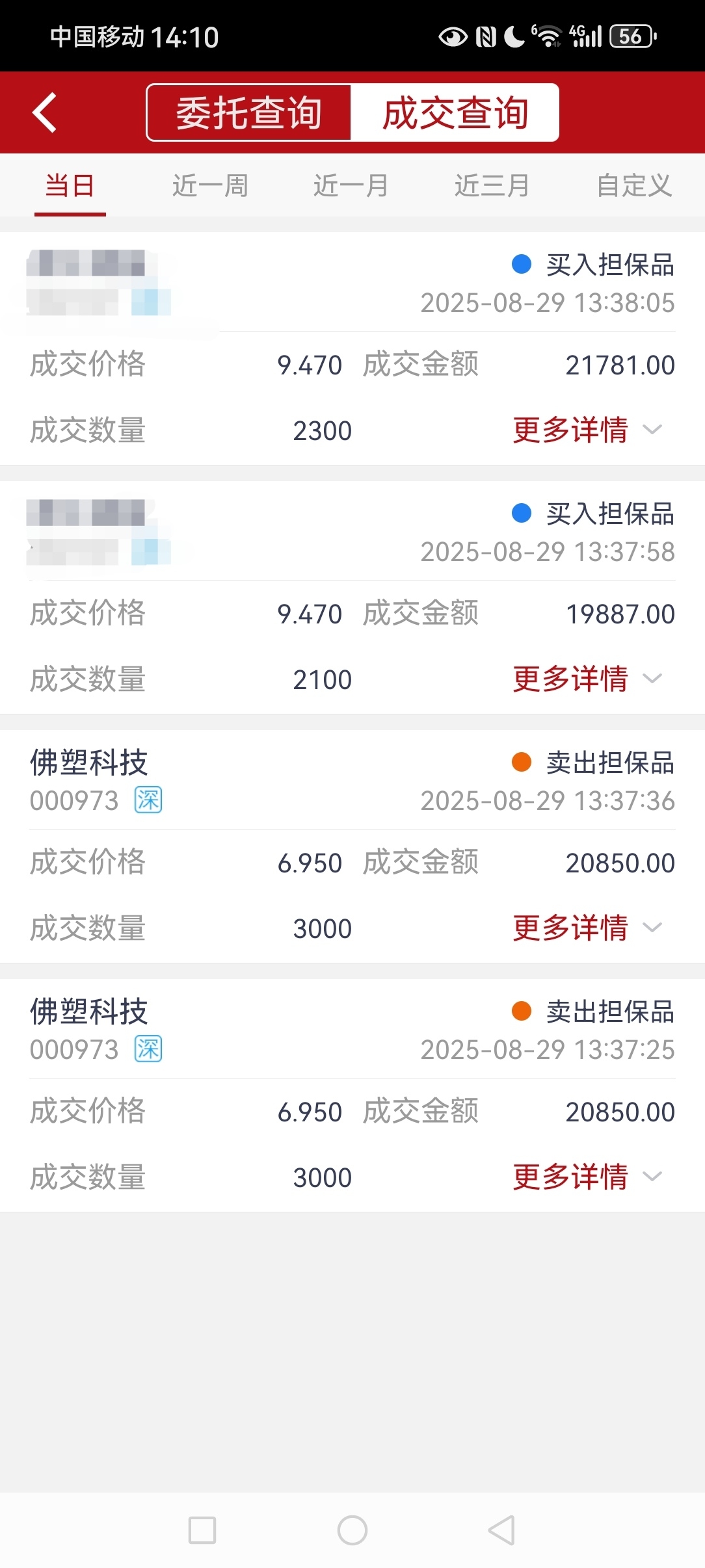Select the 近一月 tab
Screen dimensions: 705x1568
(x=351, y=185)
